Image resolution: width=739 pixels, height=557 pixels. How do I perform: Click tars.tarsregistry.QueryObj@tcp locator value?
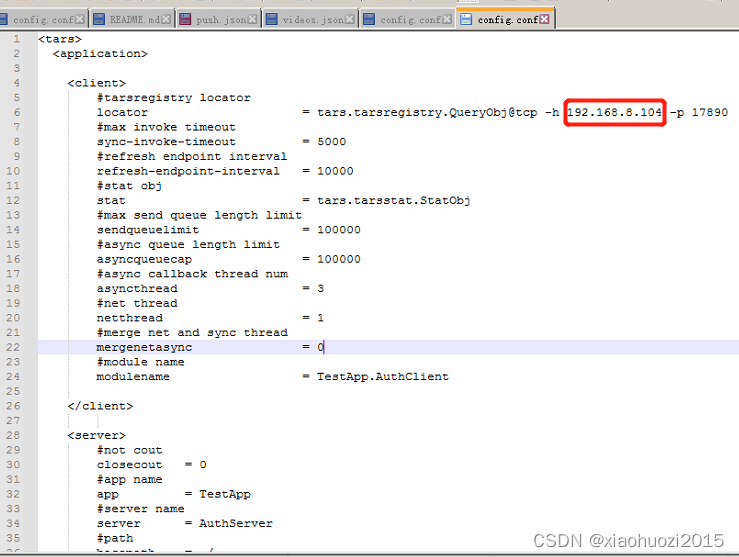[x=427, y=112]
